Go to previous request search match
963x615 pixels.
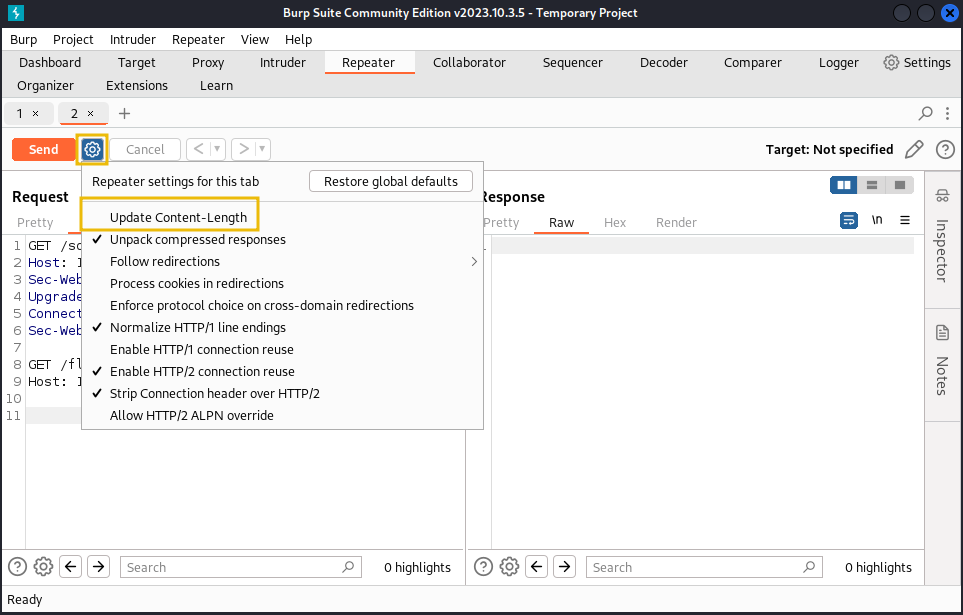point(71,566)
